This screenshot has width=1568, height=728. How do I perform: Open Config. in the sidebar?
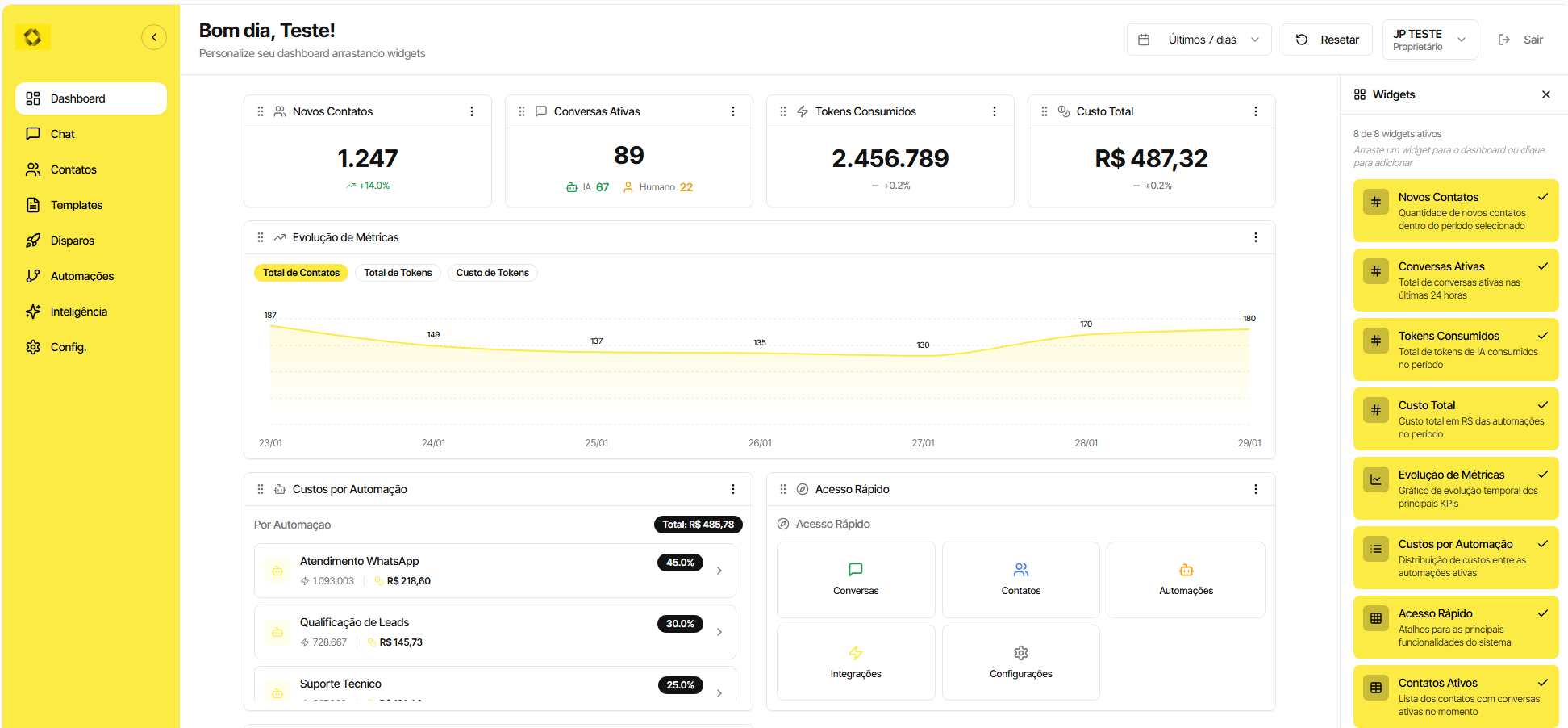point(91,347)
